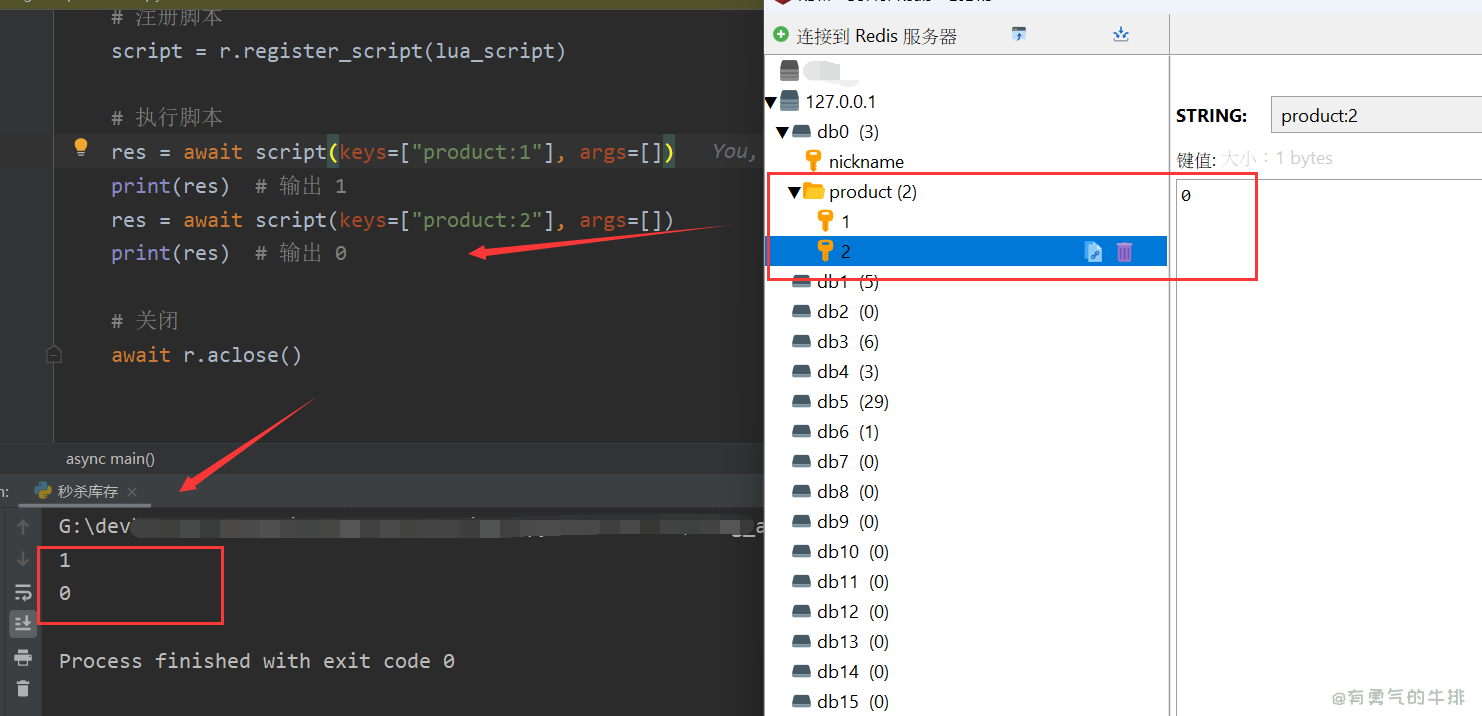Viewport: 1482px width, 716px height.
Task: Copy key name icon on selected row
Action: (x=1093, y=252)
